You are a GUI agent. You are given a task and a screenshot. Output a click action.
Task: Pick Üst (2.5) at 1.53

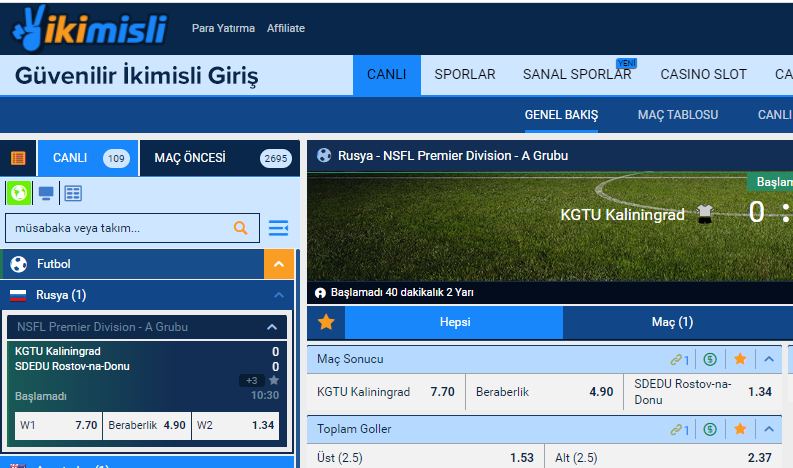point(425,457)
